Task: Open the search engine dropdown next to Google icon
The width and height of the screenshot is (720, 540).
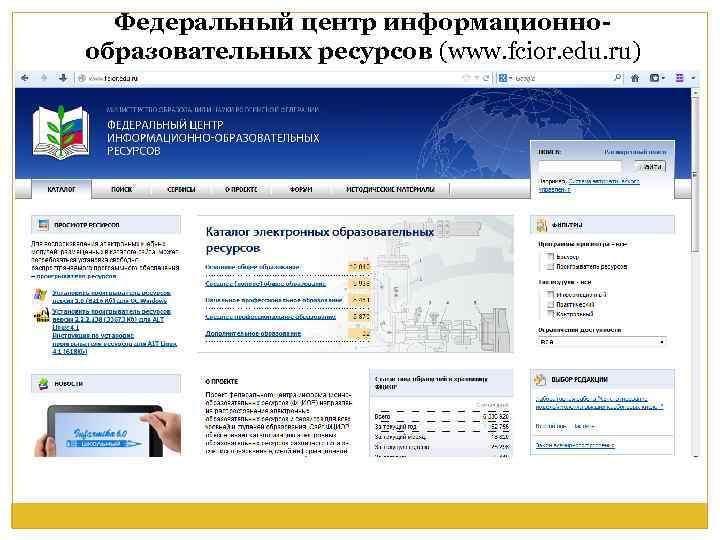Action: tap(510, 78)
